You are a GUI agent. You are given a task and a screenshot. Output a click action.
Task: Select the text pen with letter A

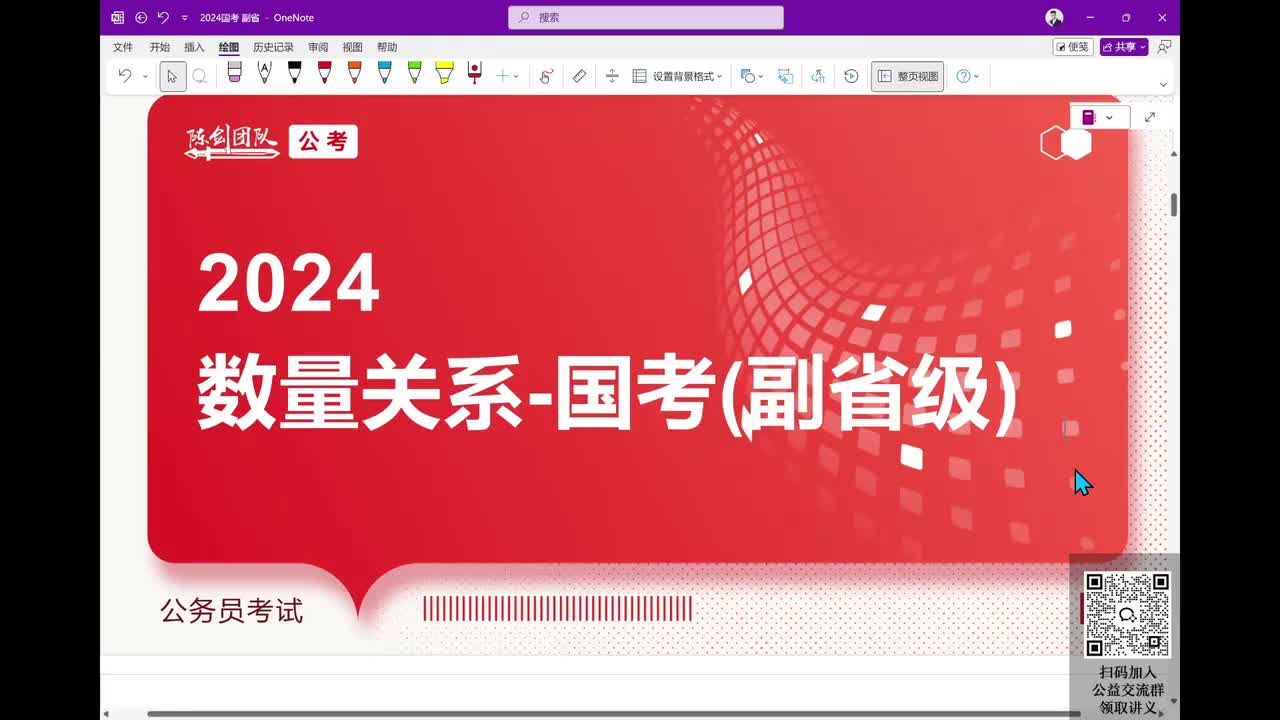(x=264, y=73)
